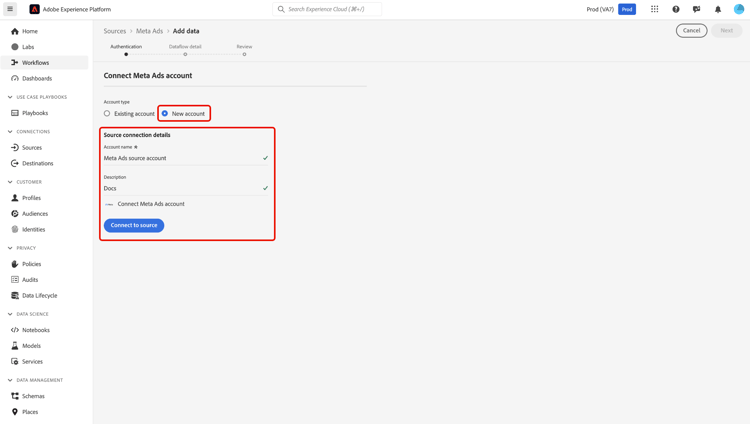Viewport: 750px width, 424px height.
Task: Focus the Search Experience Cloud box
Action: click(327, 9)
